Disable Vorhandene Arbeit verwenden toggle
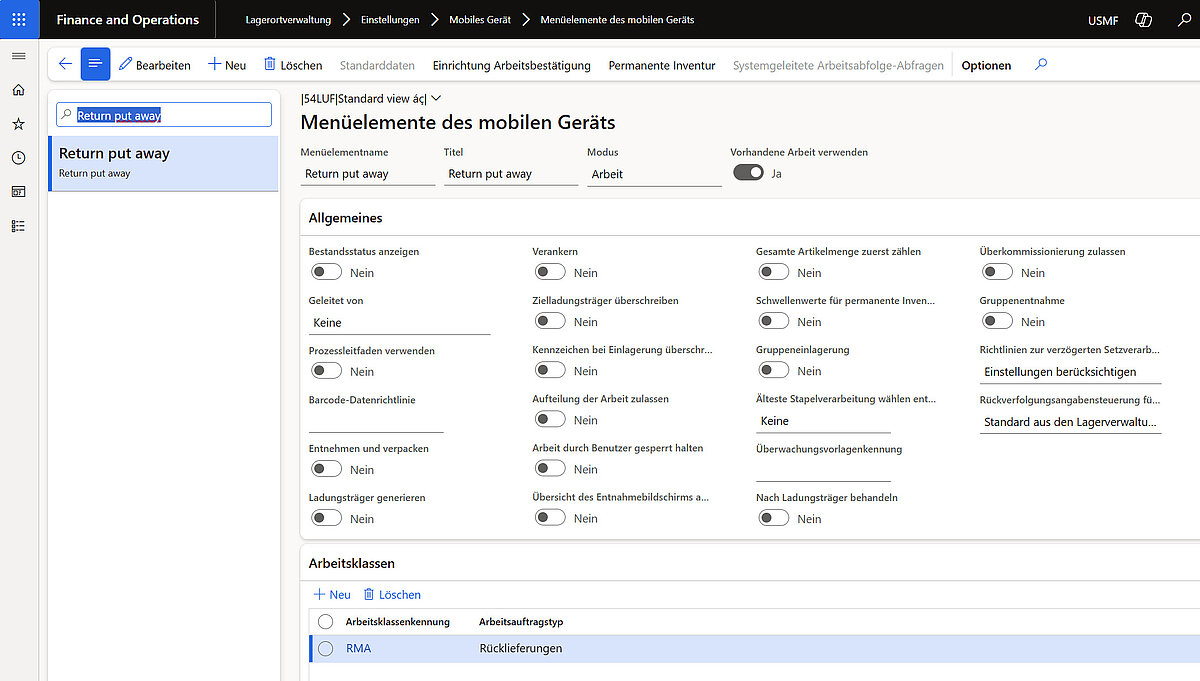Screen dimensions: 1200x681 coord(747,172)
